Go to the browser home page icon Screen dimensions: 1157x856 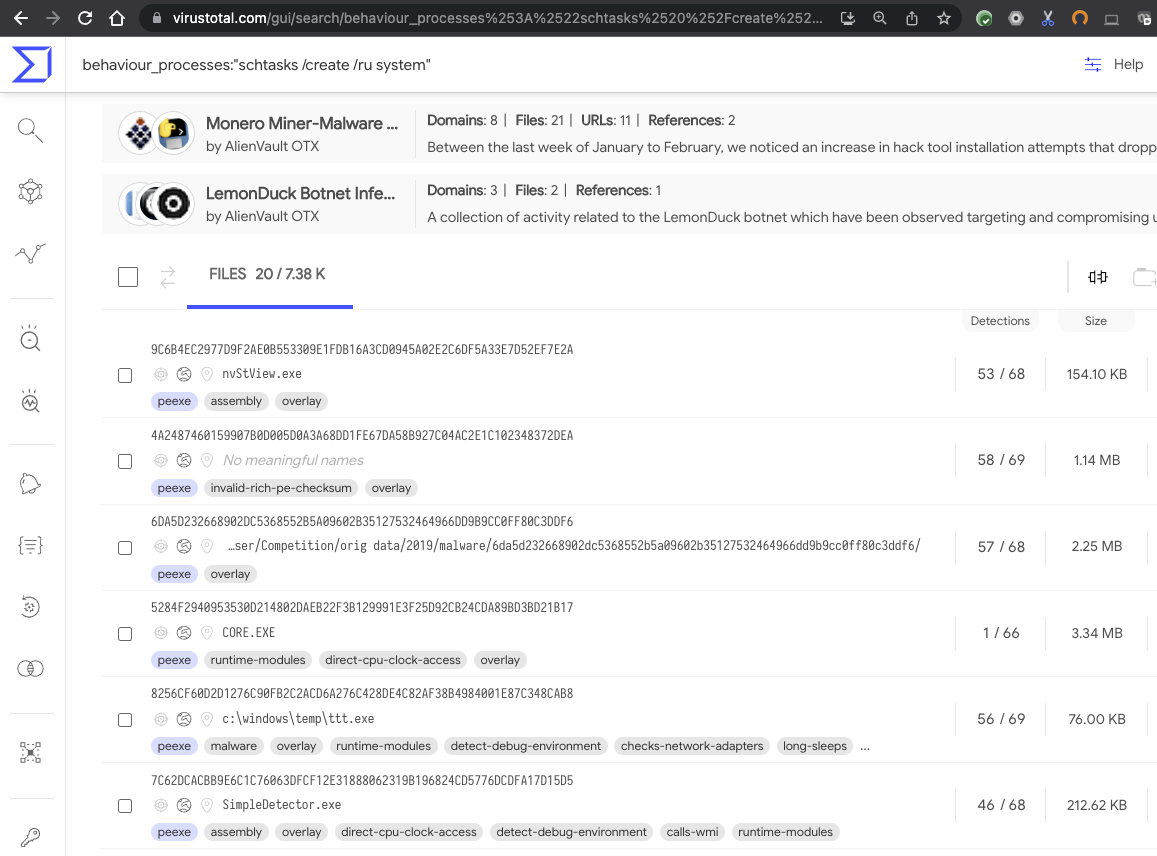tap(117, 18)
